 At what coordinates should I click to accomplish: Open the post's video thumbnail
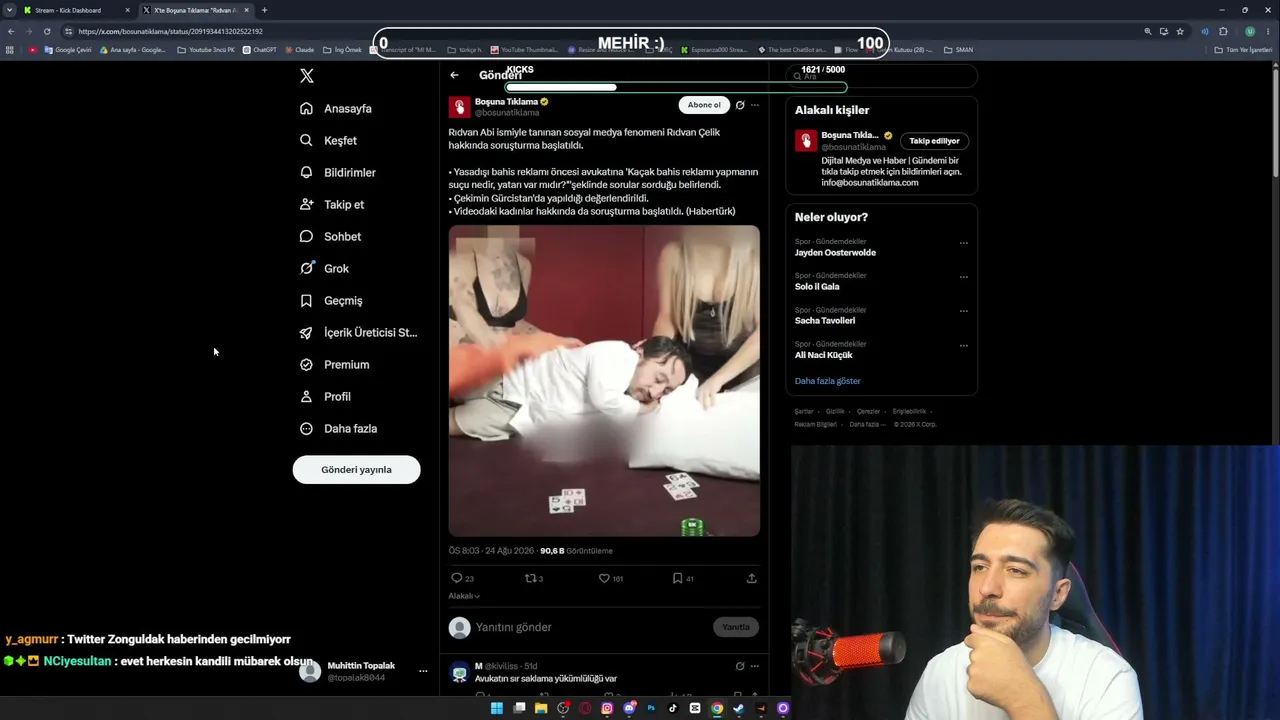(604, 381)
